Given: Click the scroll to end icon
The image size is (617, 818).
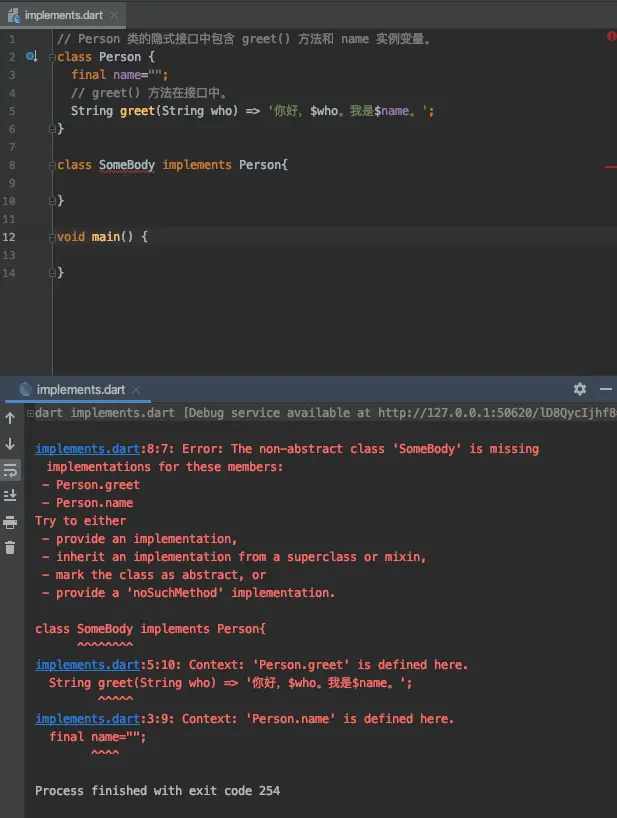Looking at the screenshot, I should coord(10,495).
